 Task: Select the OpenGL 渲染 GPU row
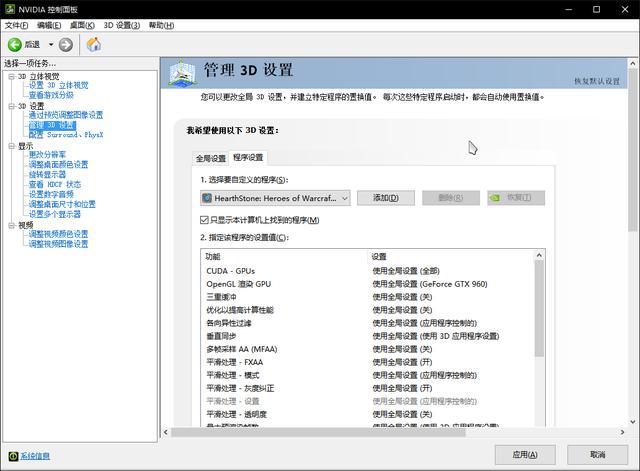[x=367, y=284]
